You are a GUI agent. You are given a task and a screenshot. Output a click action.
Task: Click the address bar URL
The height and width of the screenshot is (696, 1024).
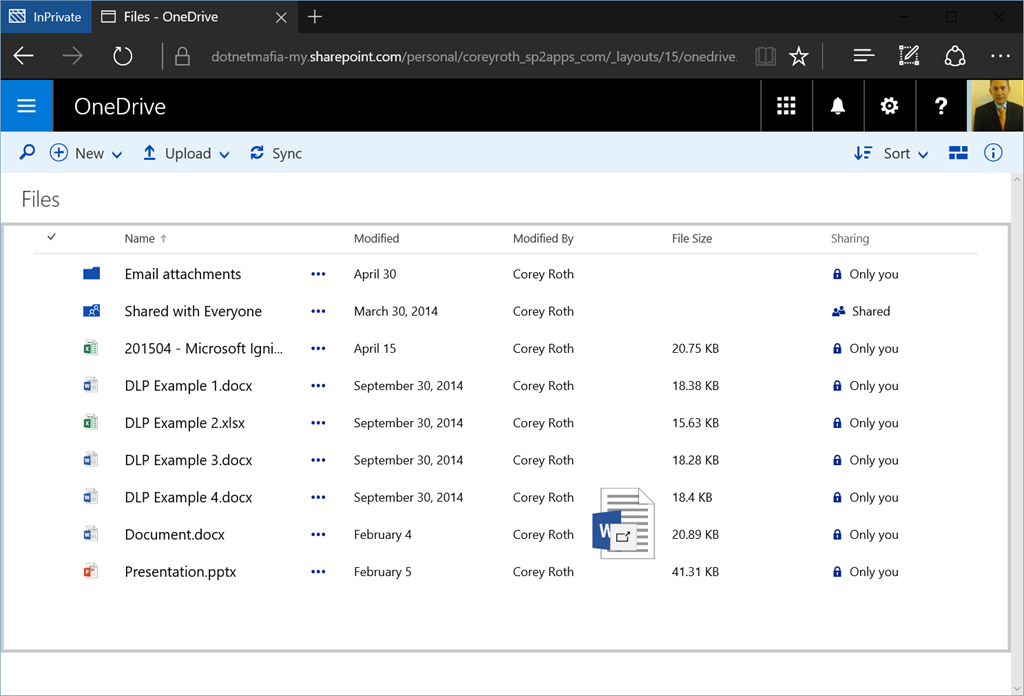[474, 57]
